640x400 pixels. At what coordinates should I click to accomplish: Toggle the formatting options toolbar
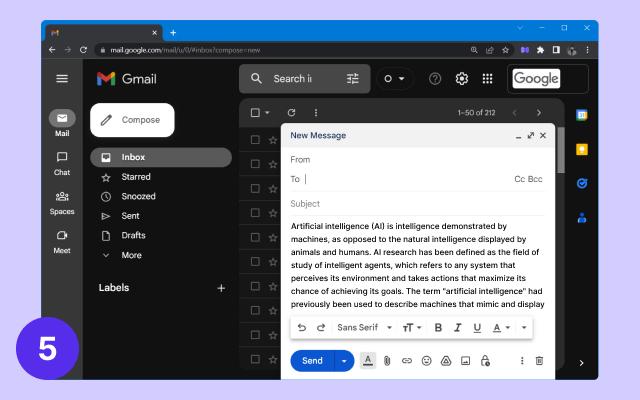click(x=368, y=361)
